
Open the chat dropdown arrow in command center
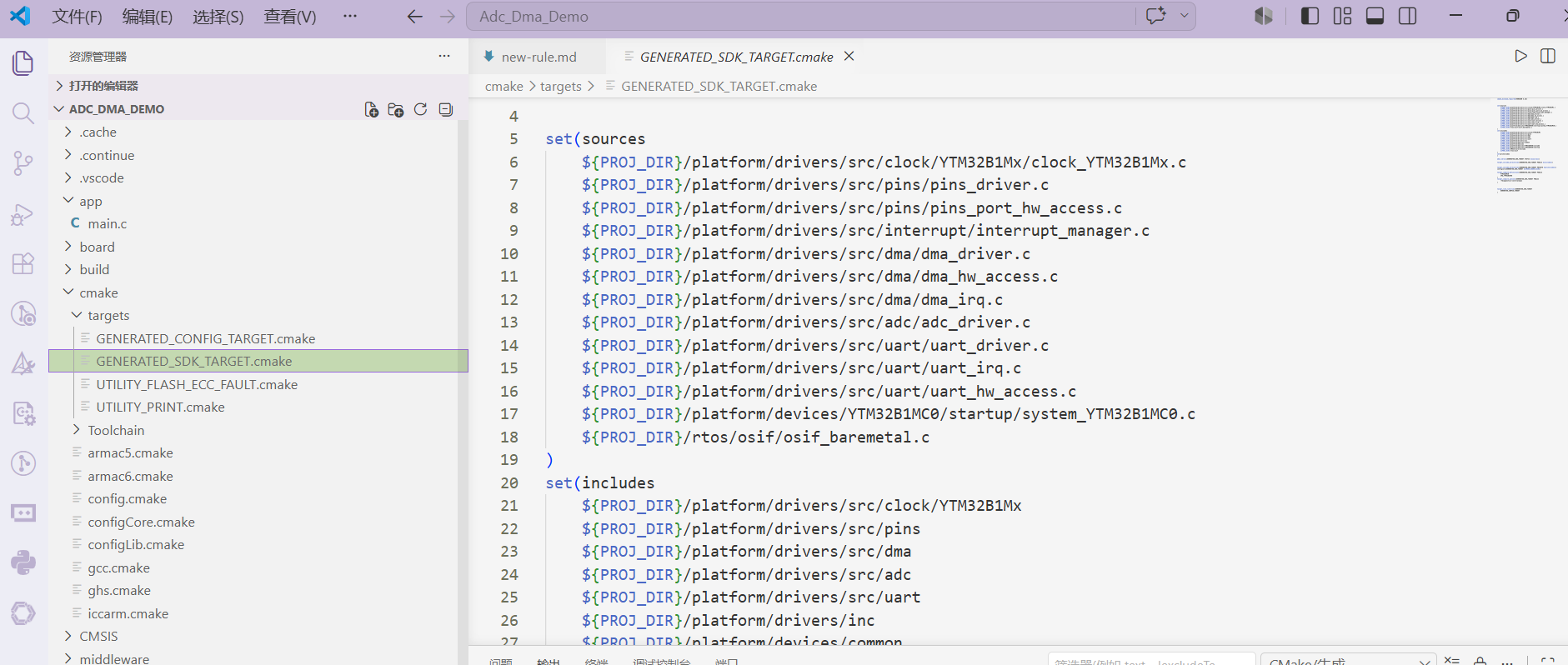(x=1185, y=16)
